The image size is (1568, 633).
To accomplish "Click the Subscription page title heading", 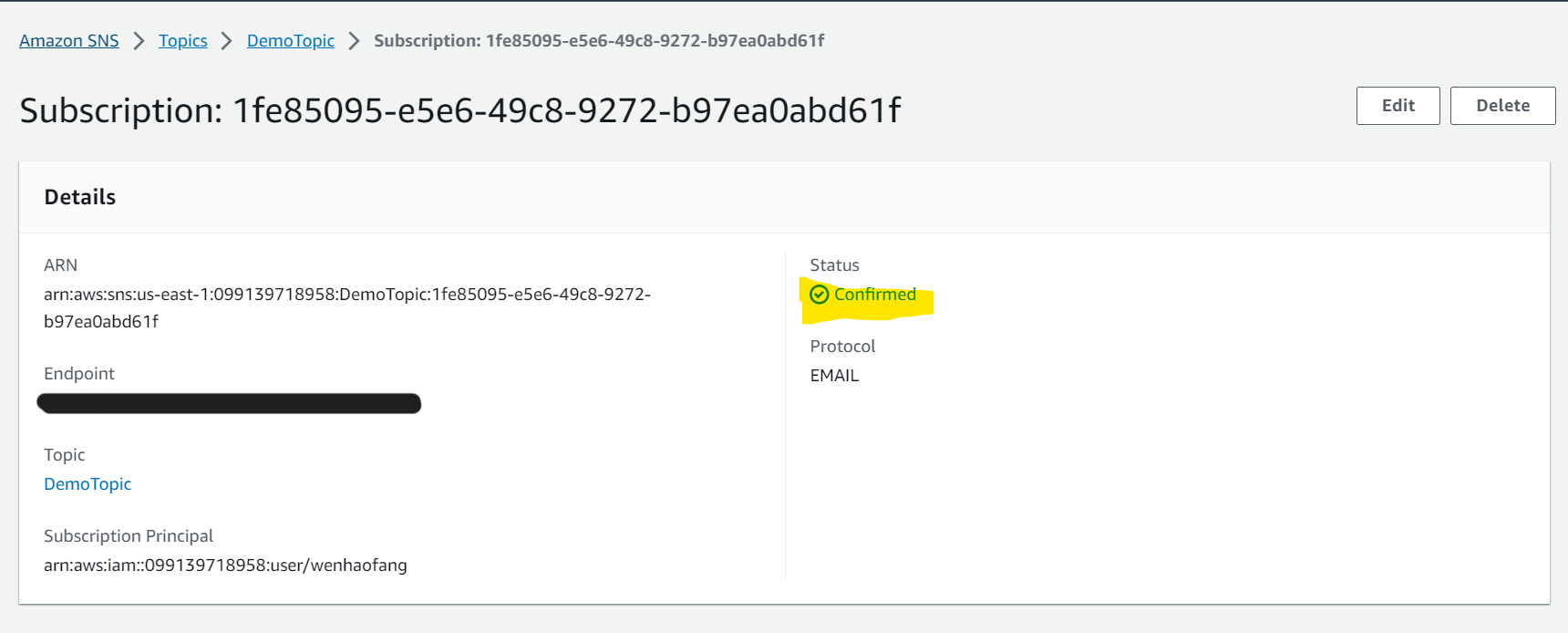I will pyautogui.click(x=460, y=110).
